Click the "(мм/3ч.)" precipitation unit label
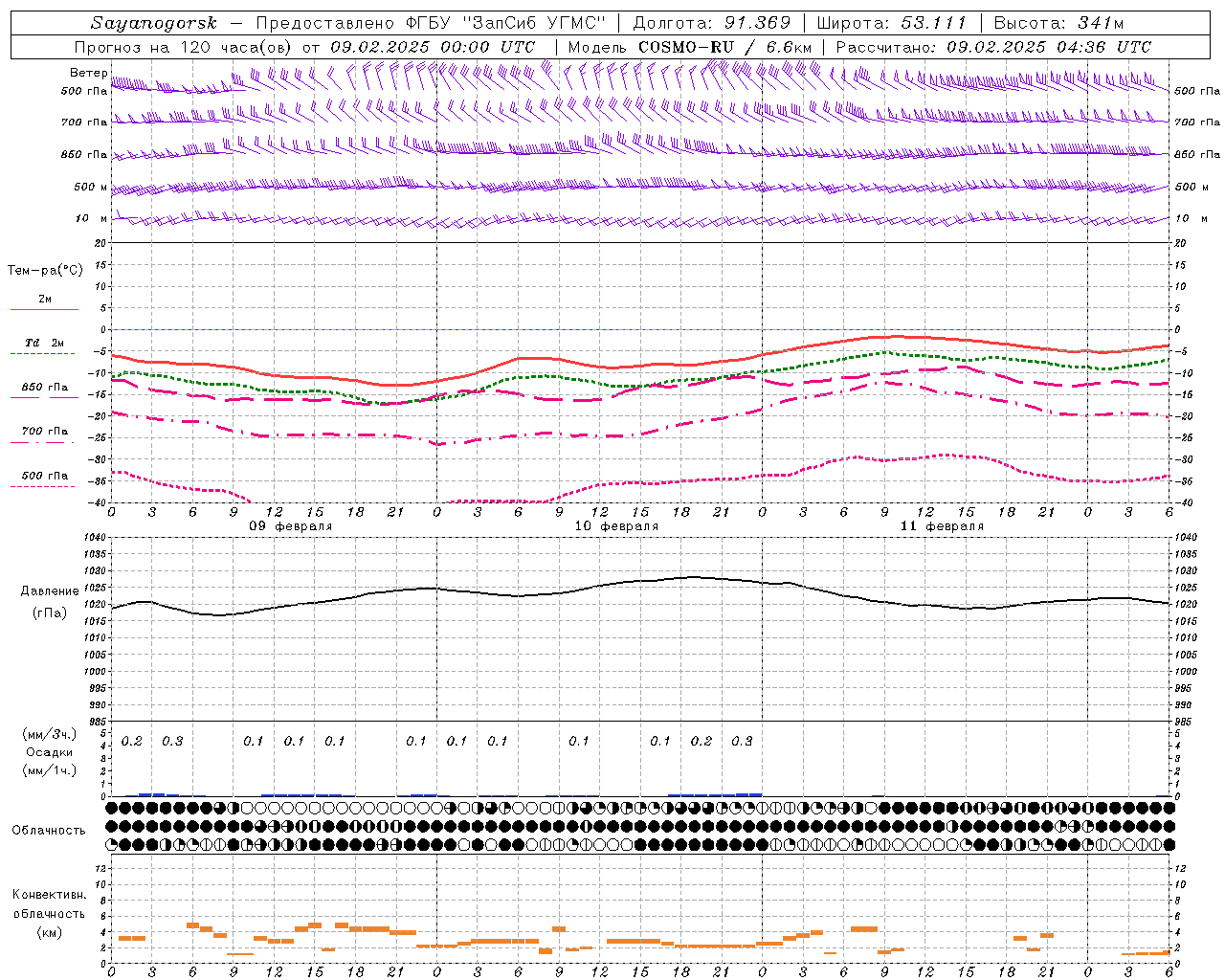The width and height of the screenshot is (1225, 980). 50,734
